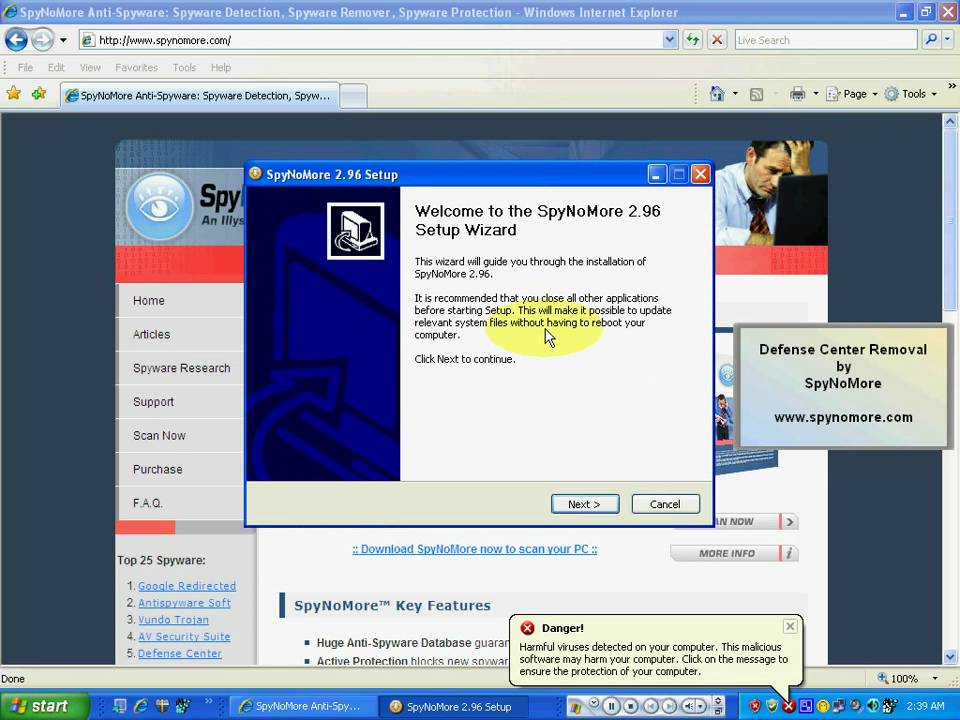This screenshot has width=960, height=720.
Task: Click the Back arrow in Internet Explorer
Action: tap(17, 40)
